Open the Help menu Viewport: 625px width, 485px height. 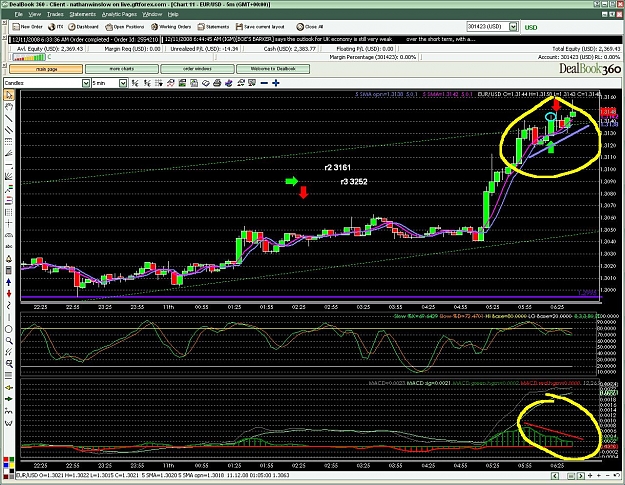(173, 14)
